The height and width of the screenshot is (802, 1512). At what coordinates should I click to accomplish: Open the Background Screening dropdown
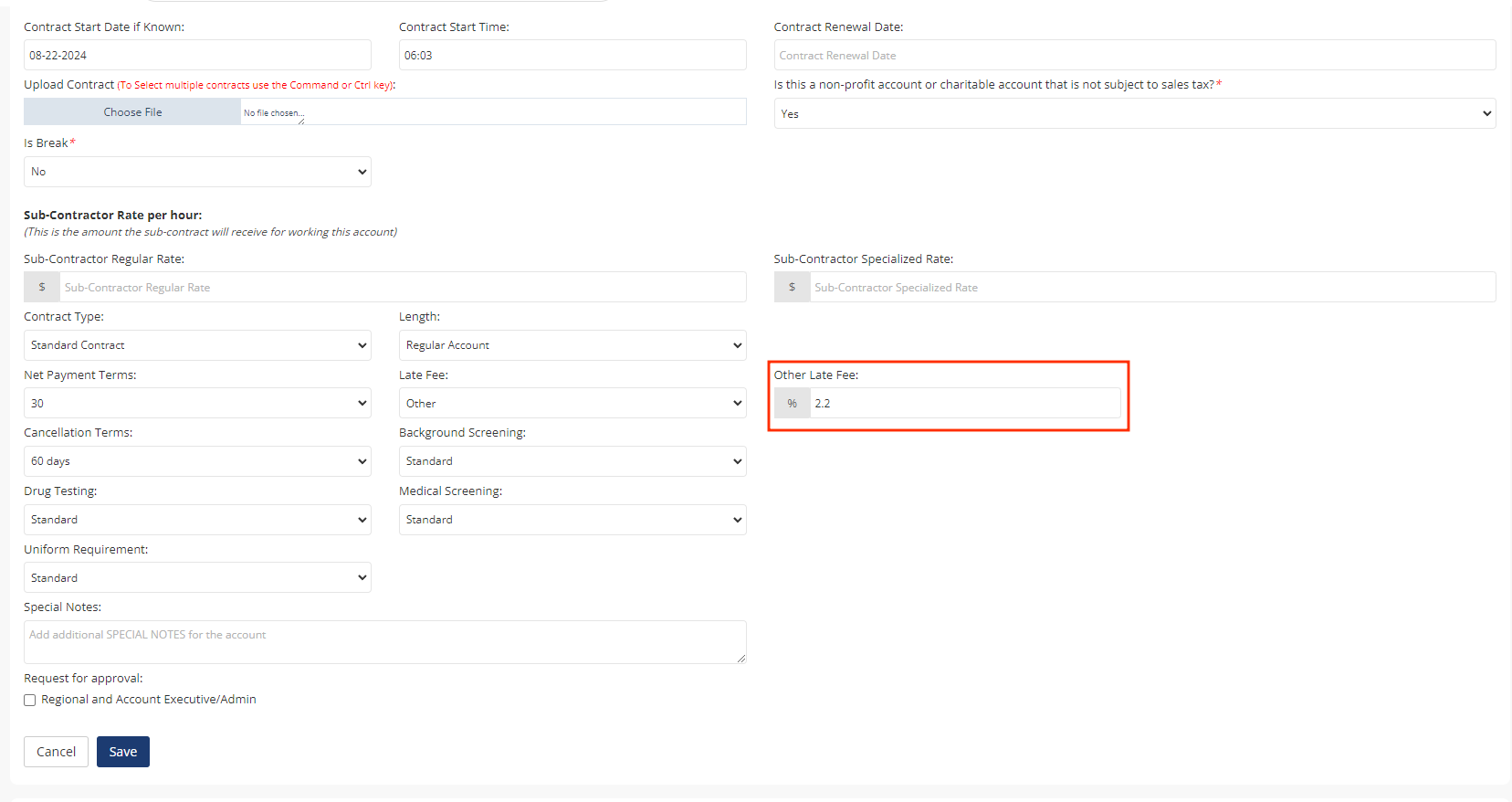(x=572, y=461)
